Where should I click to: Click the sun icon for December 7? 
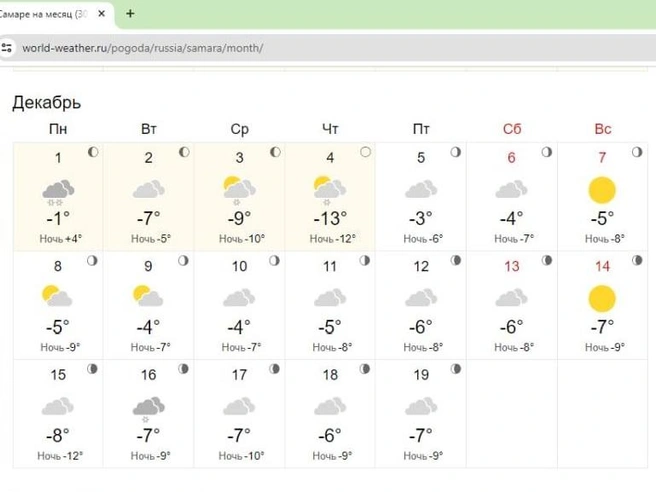602,190
